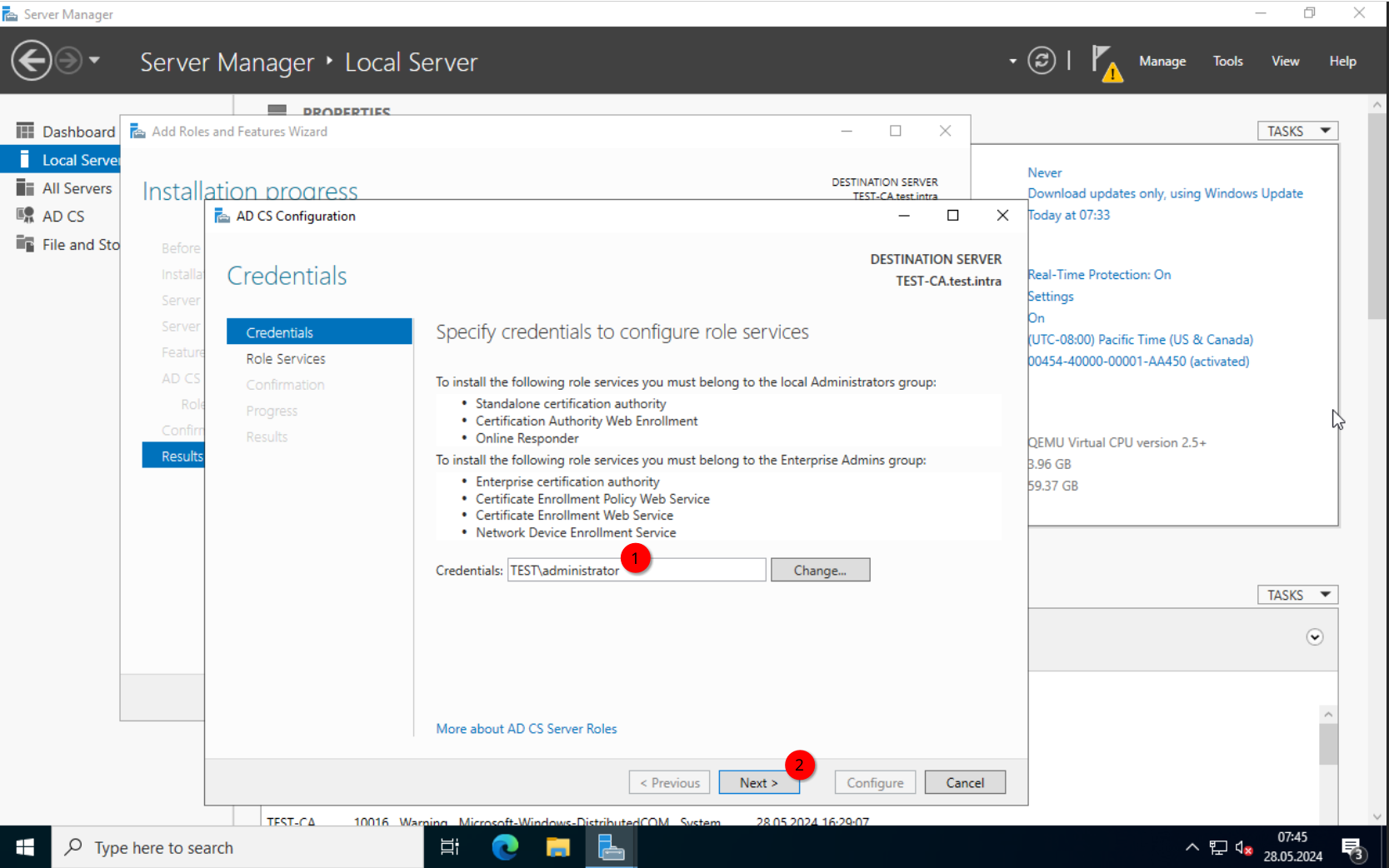Click the Pacific Time time zone link
The image size is (1389, 868).
[x=1140, y=340]
